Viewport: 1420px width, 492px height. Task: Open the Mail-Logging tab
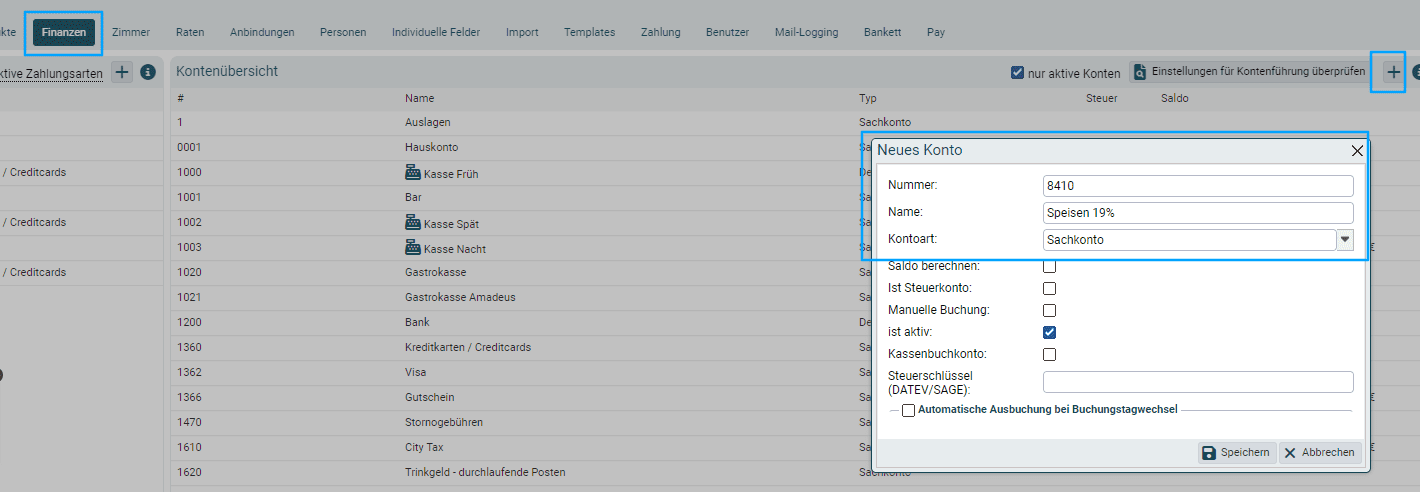pyautogui.click(x=806, y=32)
